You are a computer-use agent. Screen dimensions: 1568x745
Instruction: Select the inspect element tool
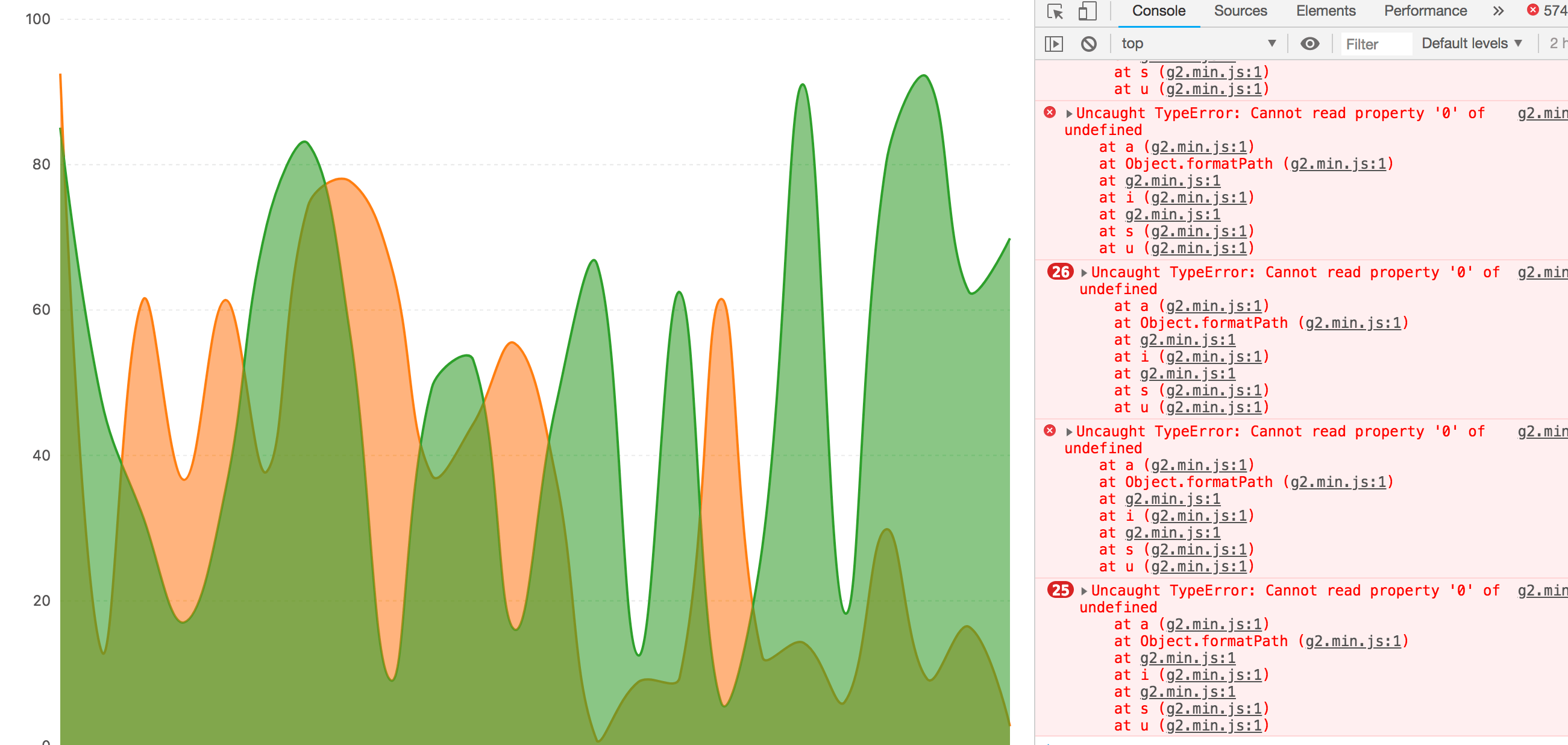(x=1055, y=10)
